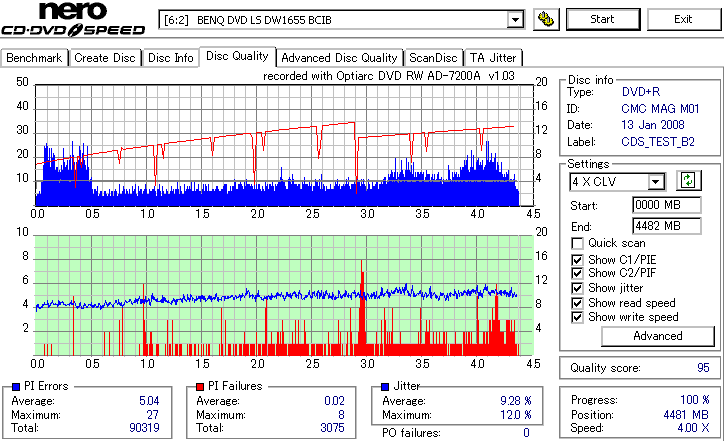Click the refresh icon beside the speed selector
The height and width of the screenshot is (441, 724).
click(x=688, y=180)
